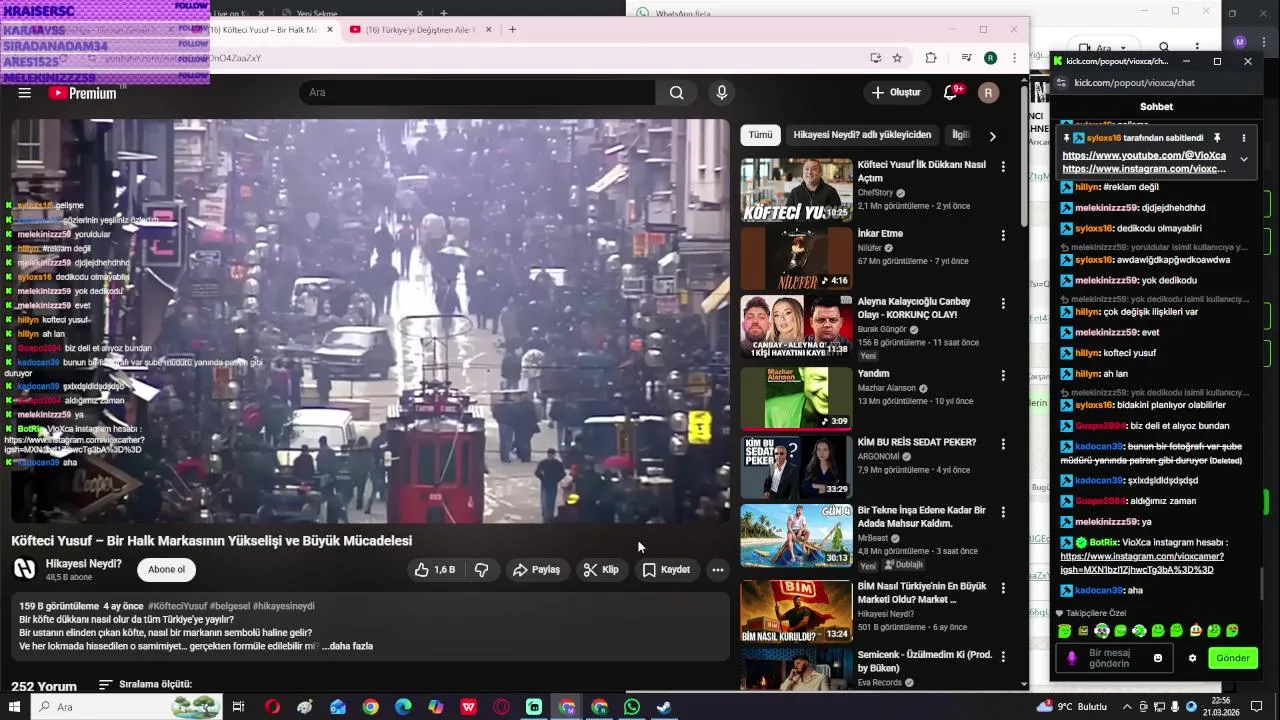Open Chrome media control icon
The width and height of the screenshot is (1280, 720).
pos(966,58)
